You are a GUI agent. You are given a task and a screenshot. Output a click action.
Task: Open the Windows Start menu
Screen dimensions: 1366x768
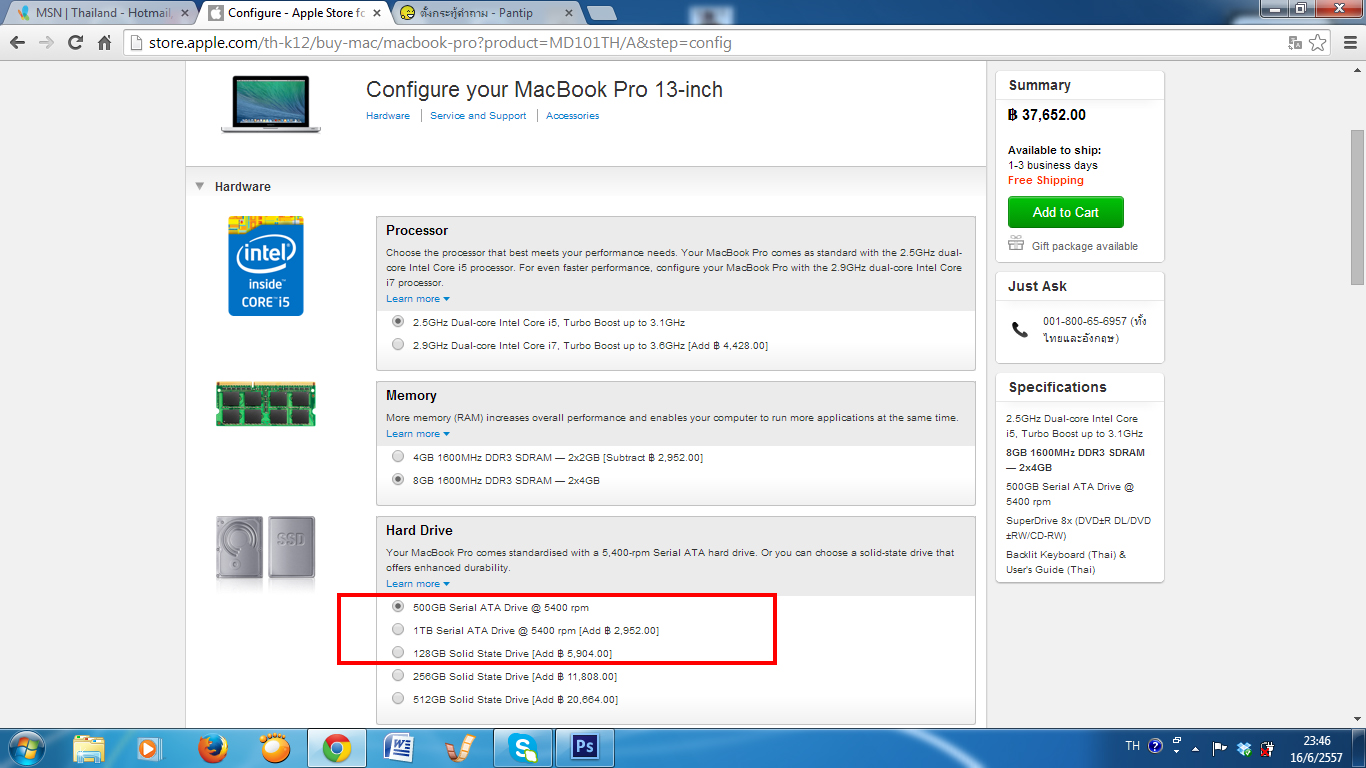[x=26, y=747]
